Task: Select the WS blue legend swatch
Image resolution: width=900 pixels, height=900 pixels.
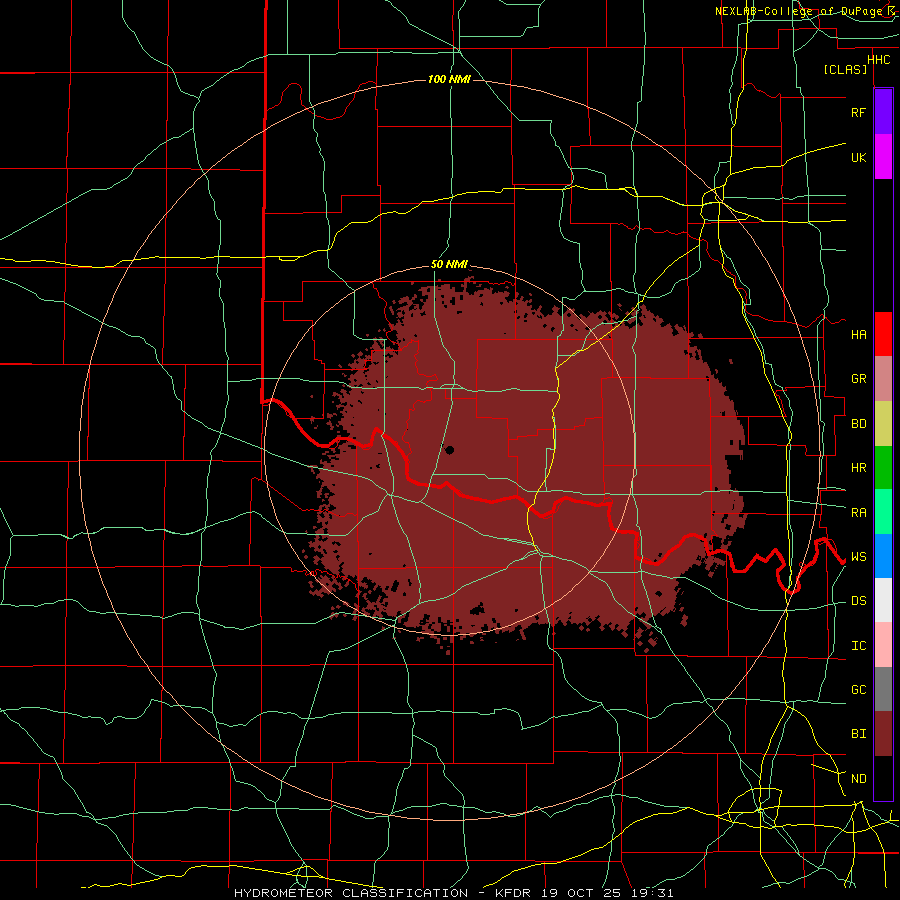Action: tap(883, 556)
